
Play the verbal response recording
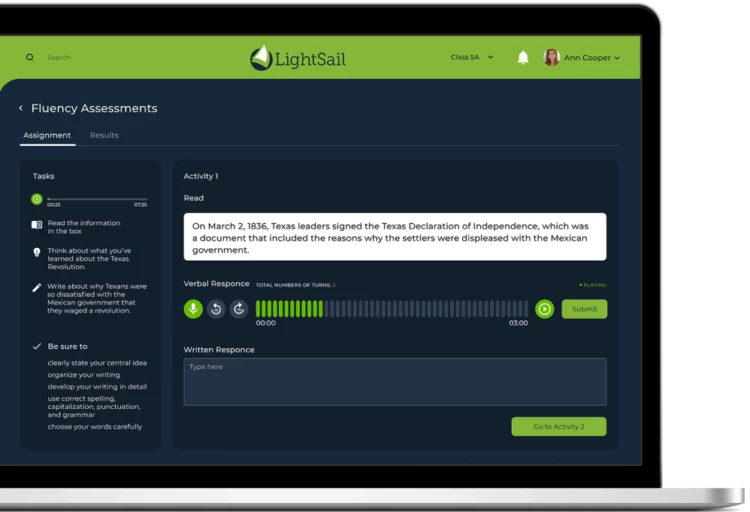(544, 309)
